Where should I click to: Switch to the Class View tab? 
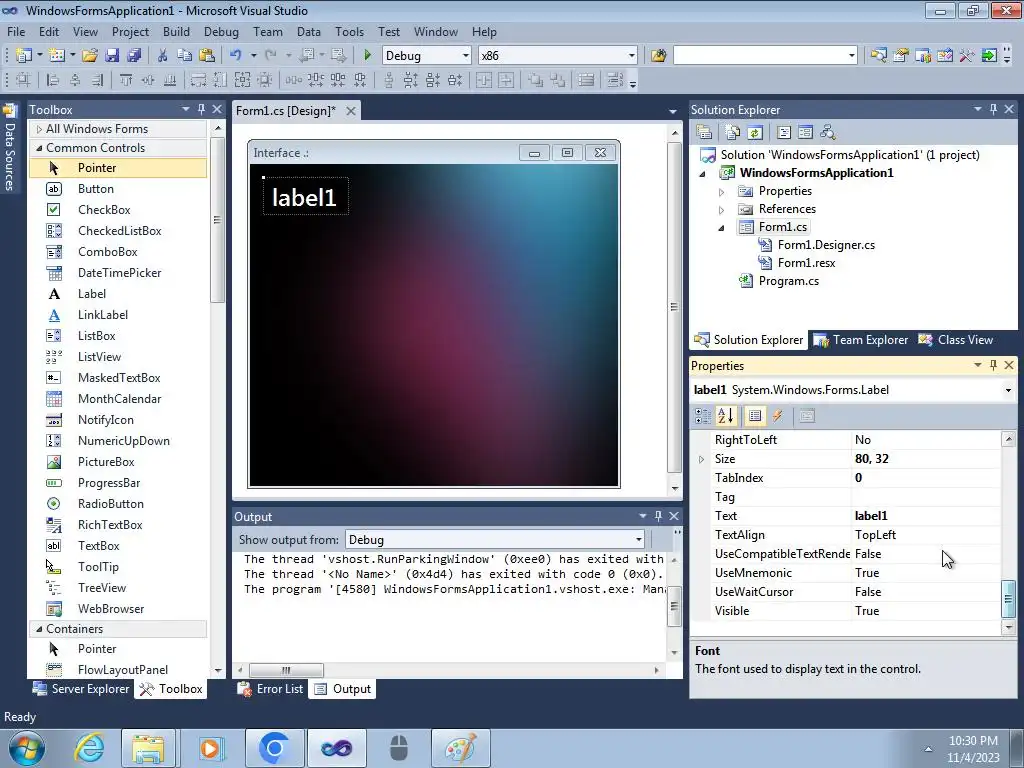coord(955,340)
